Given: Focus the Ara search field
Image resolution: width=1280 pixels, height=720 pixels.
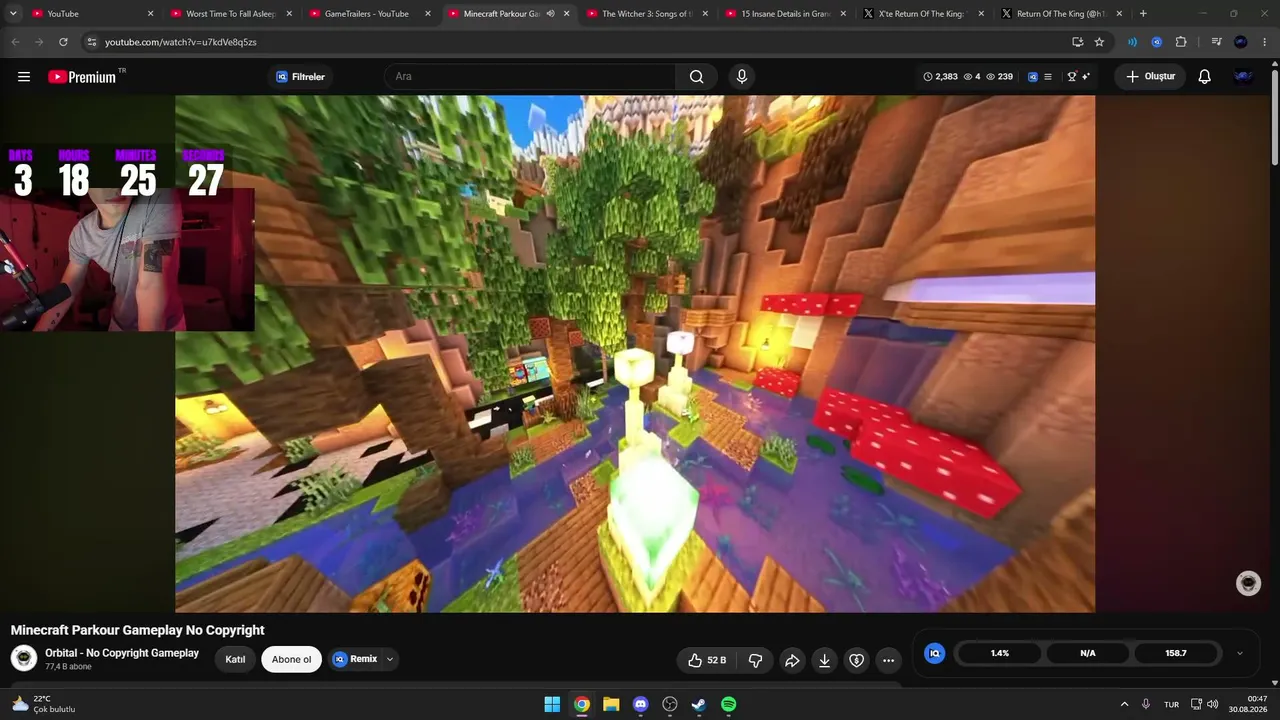Looking at the screenshot, I should [x=530, y=77].
